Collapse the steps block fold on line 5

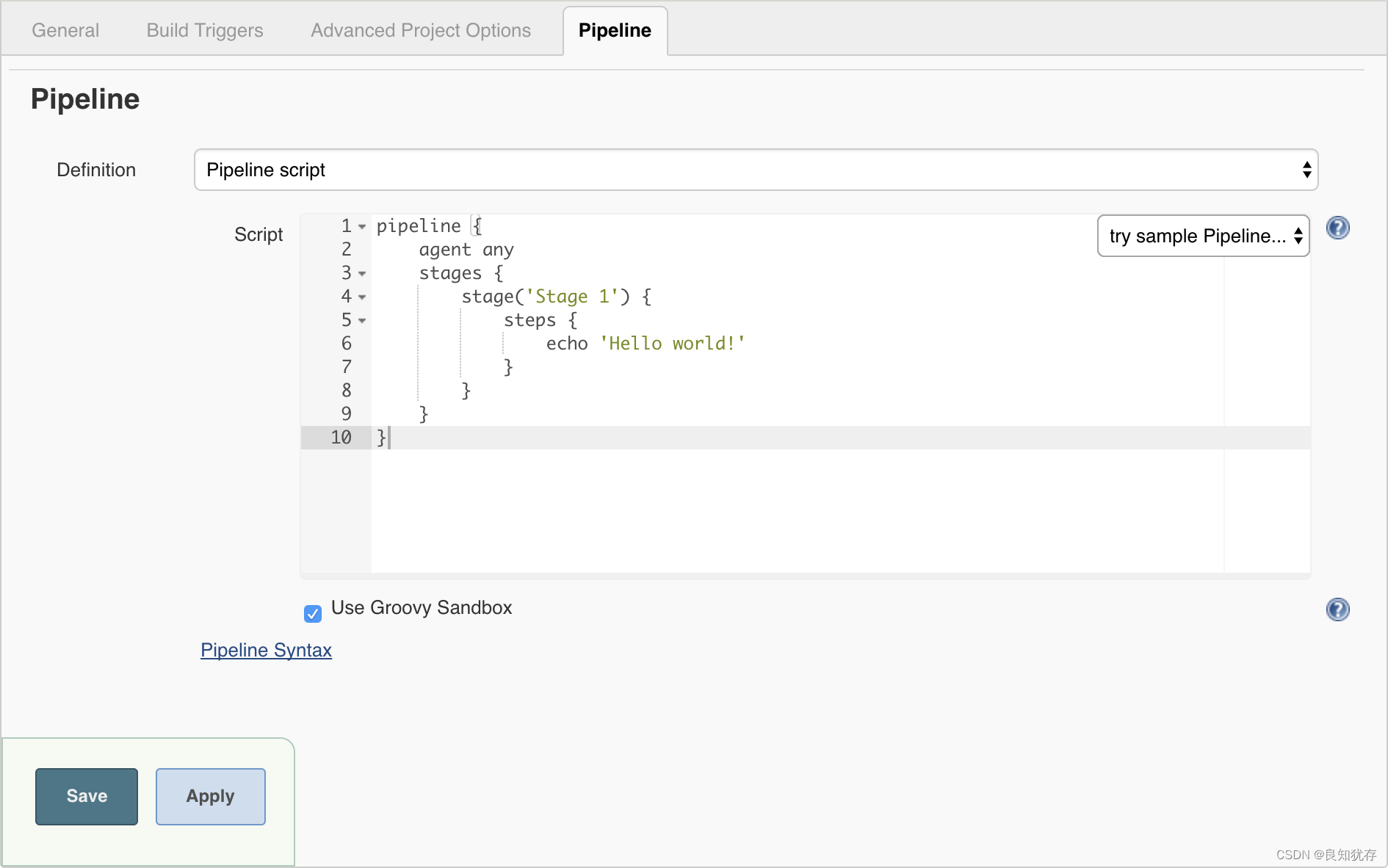coord(361,321)
